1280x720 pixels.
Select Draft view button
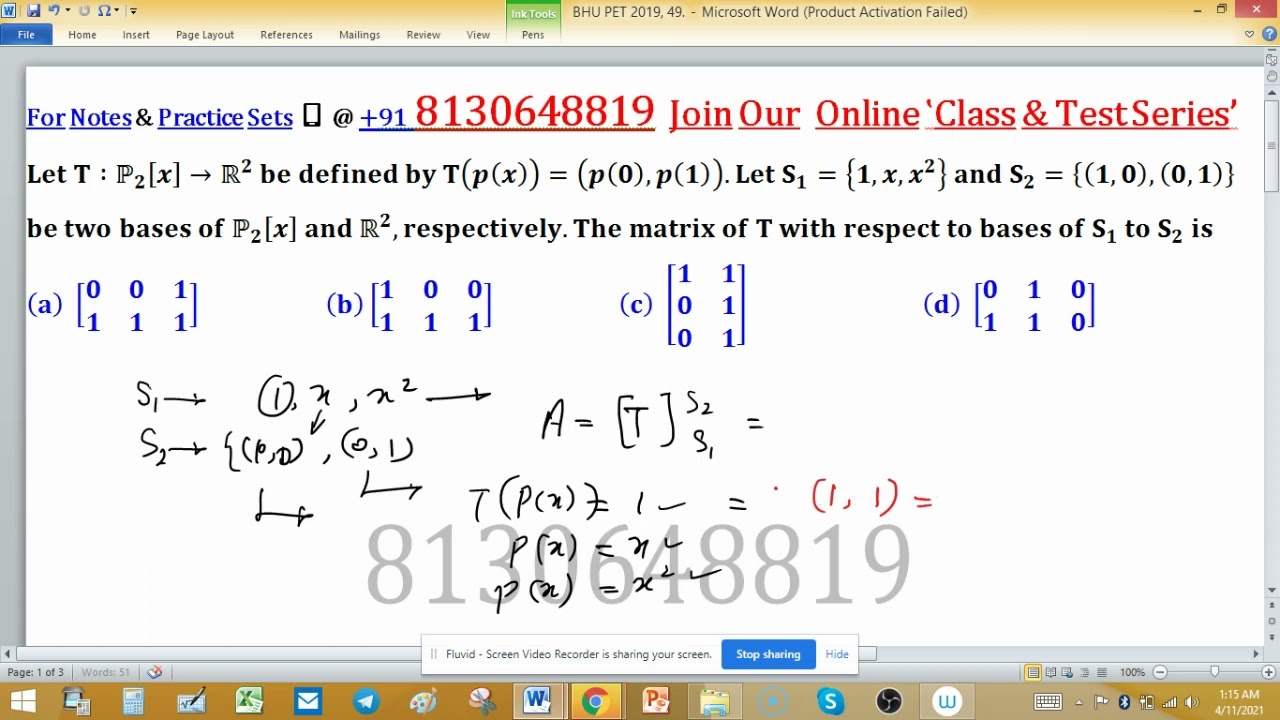tap(1102, 672)
